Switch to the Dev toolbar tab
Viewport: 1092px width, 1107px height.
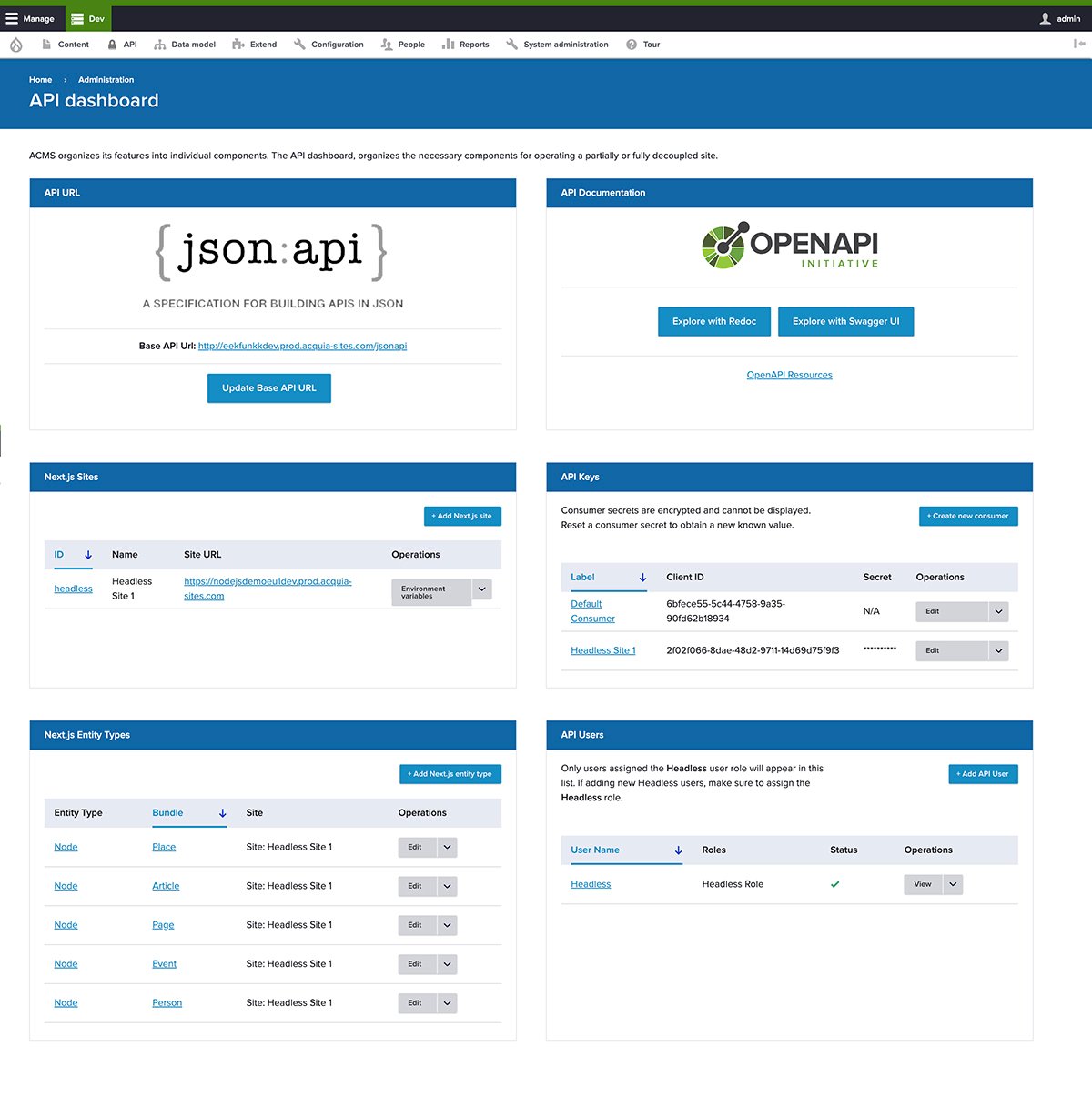click(87, 18)
